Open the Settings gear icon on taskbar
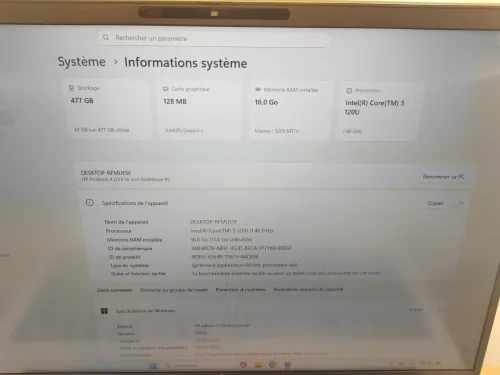The width and height of the screenshot is (500, 375). [x=287, y=365]
